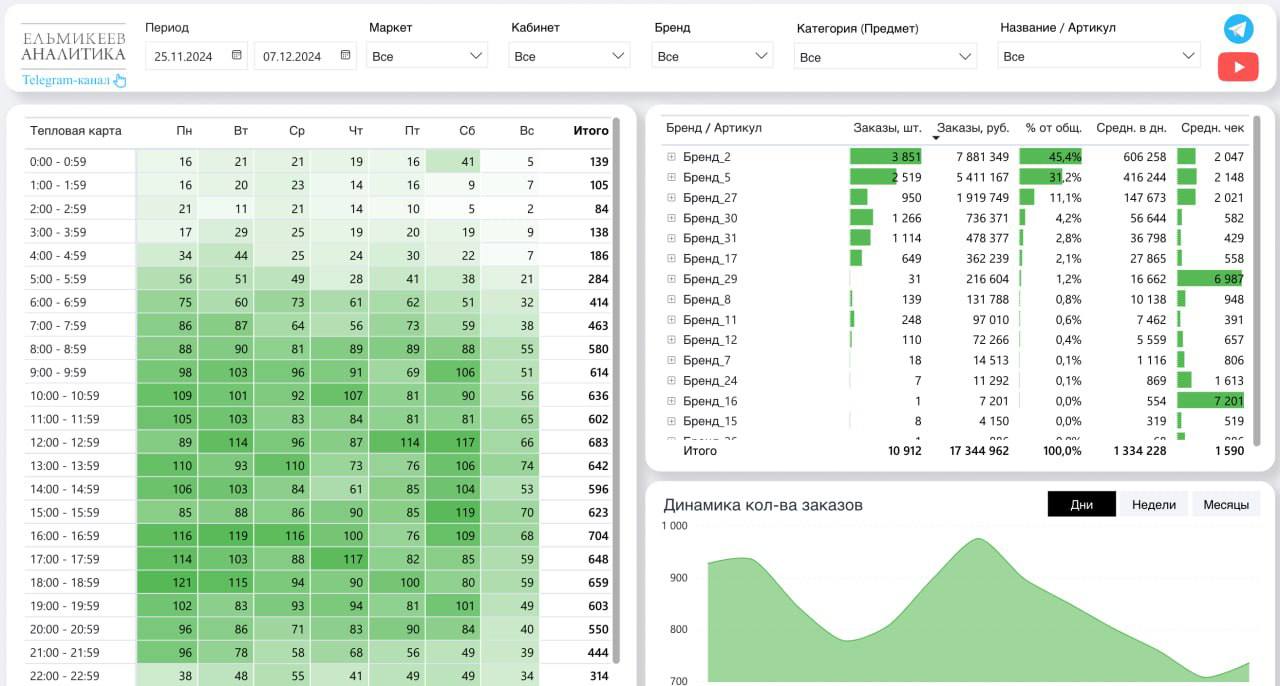This screenshot has height=686, width=1280.
Task: Click the 45,4% share bar
Action: (x=1051, y=157)
